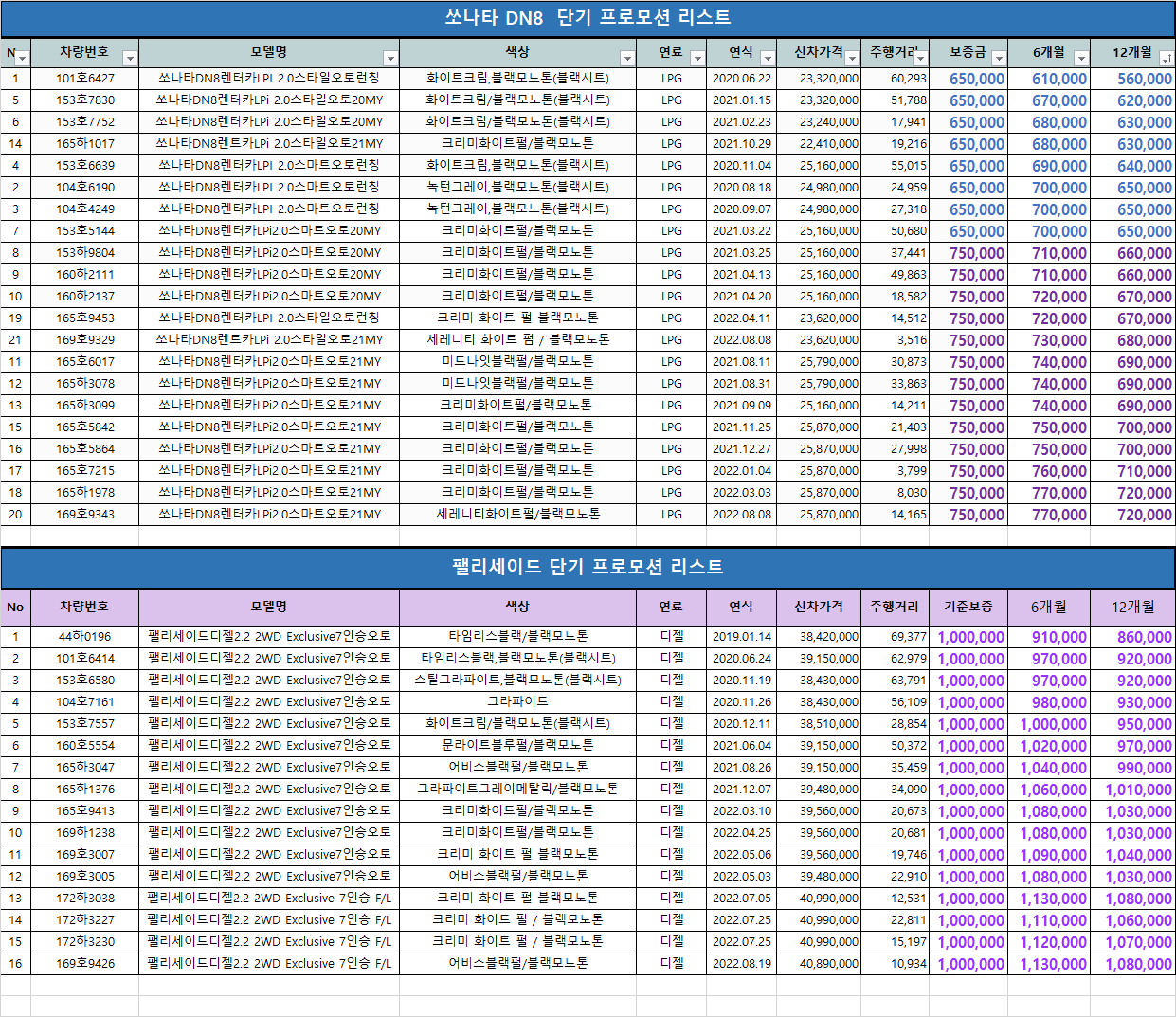This screenshot has height=1017, width=1176.
Task: Click the price cell 40,890,000
Action: pyautogui.click(x=819, y=964)
